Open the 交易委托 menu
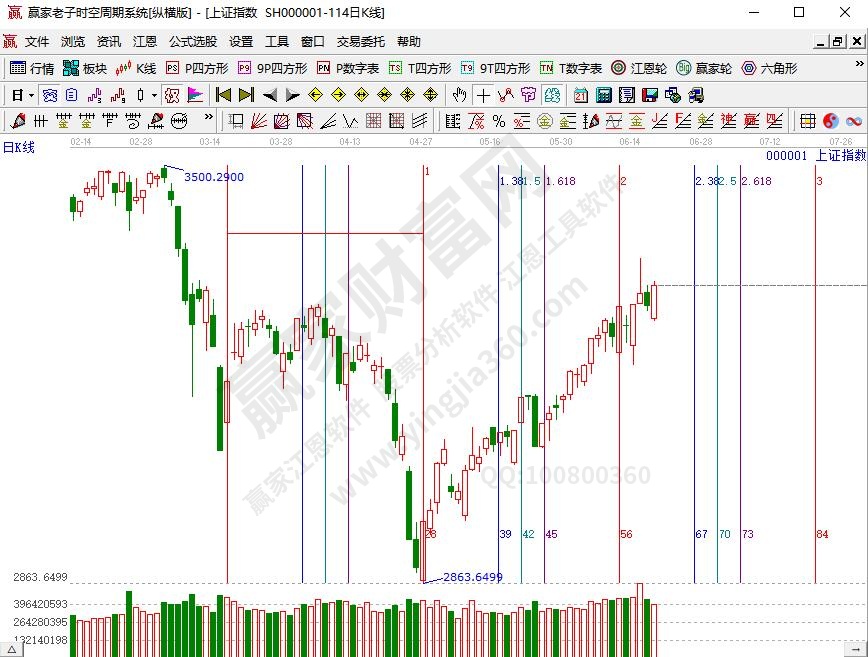868x657 pixels. tap(360, 42)
